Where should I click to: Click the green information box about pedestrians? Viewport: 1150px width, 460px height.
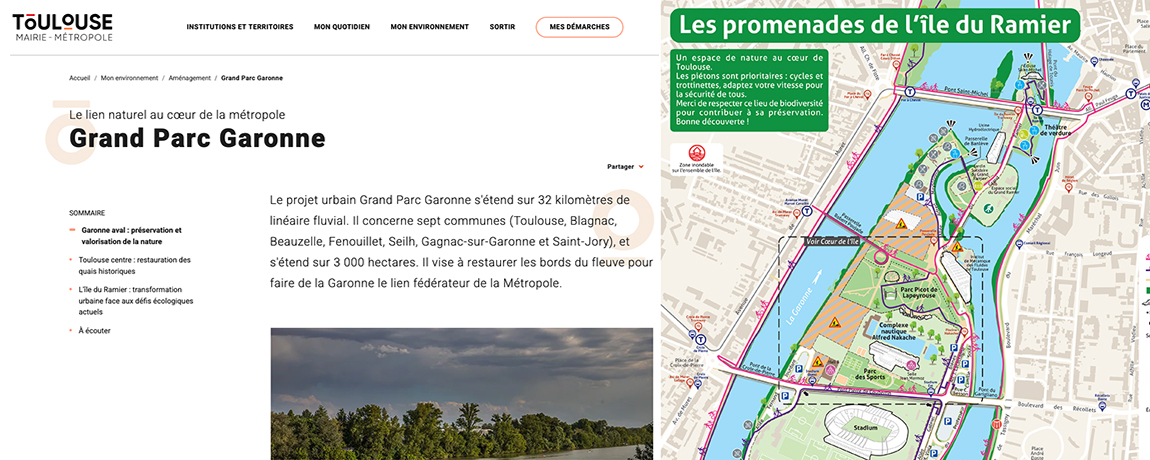750,90
